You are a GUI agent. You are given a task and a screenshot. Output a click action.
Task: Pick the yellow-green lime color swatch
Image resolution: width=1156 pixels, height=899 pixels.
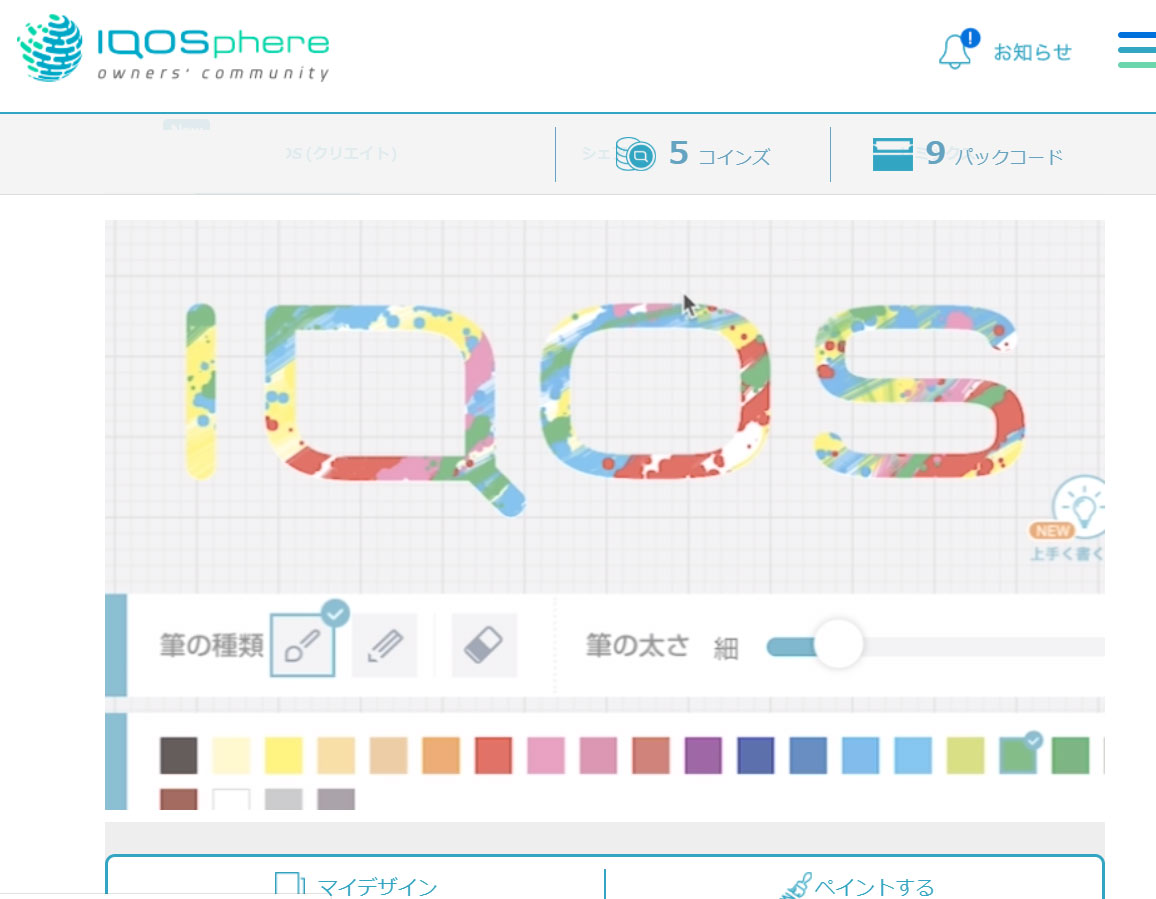tap(965, 755)
